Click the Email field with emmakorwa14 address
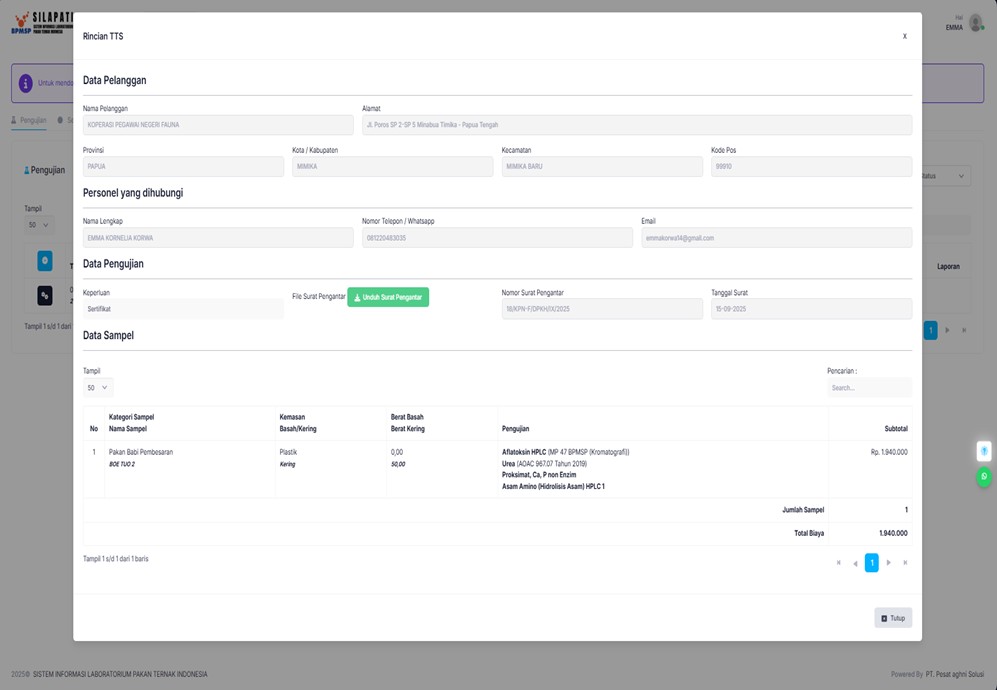 click(776, 238)
